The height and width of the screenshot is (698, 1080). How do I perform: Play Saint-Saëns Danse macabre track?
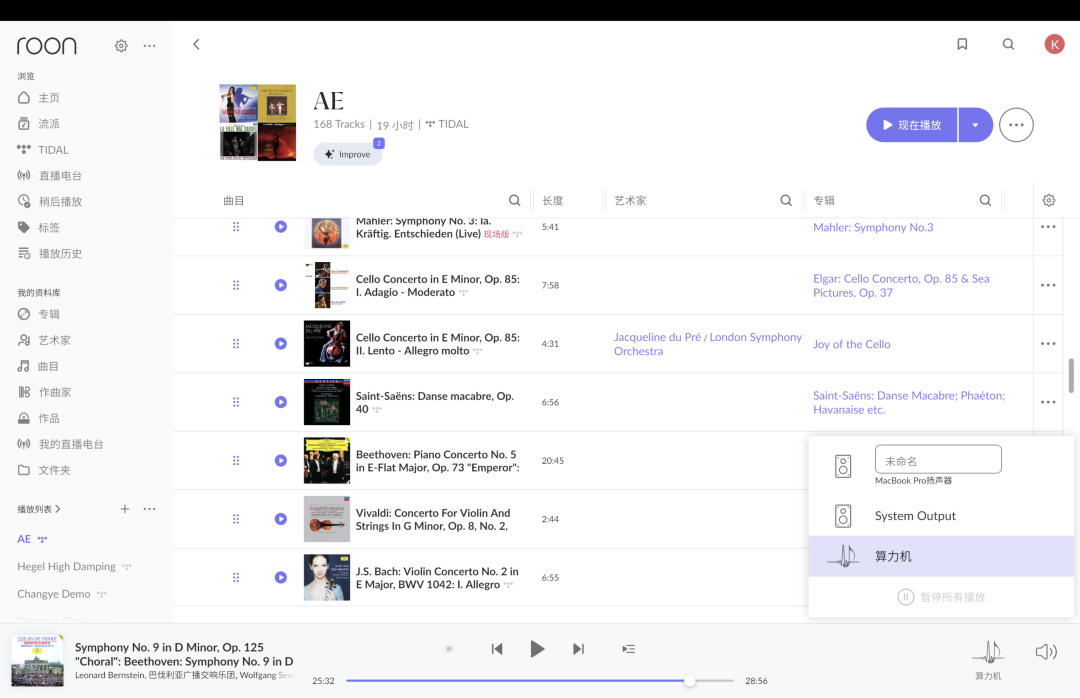coord(281,402)
